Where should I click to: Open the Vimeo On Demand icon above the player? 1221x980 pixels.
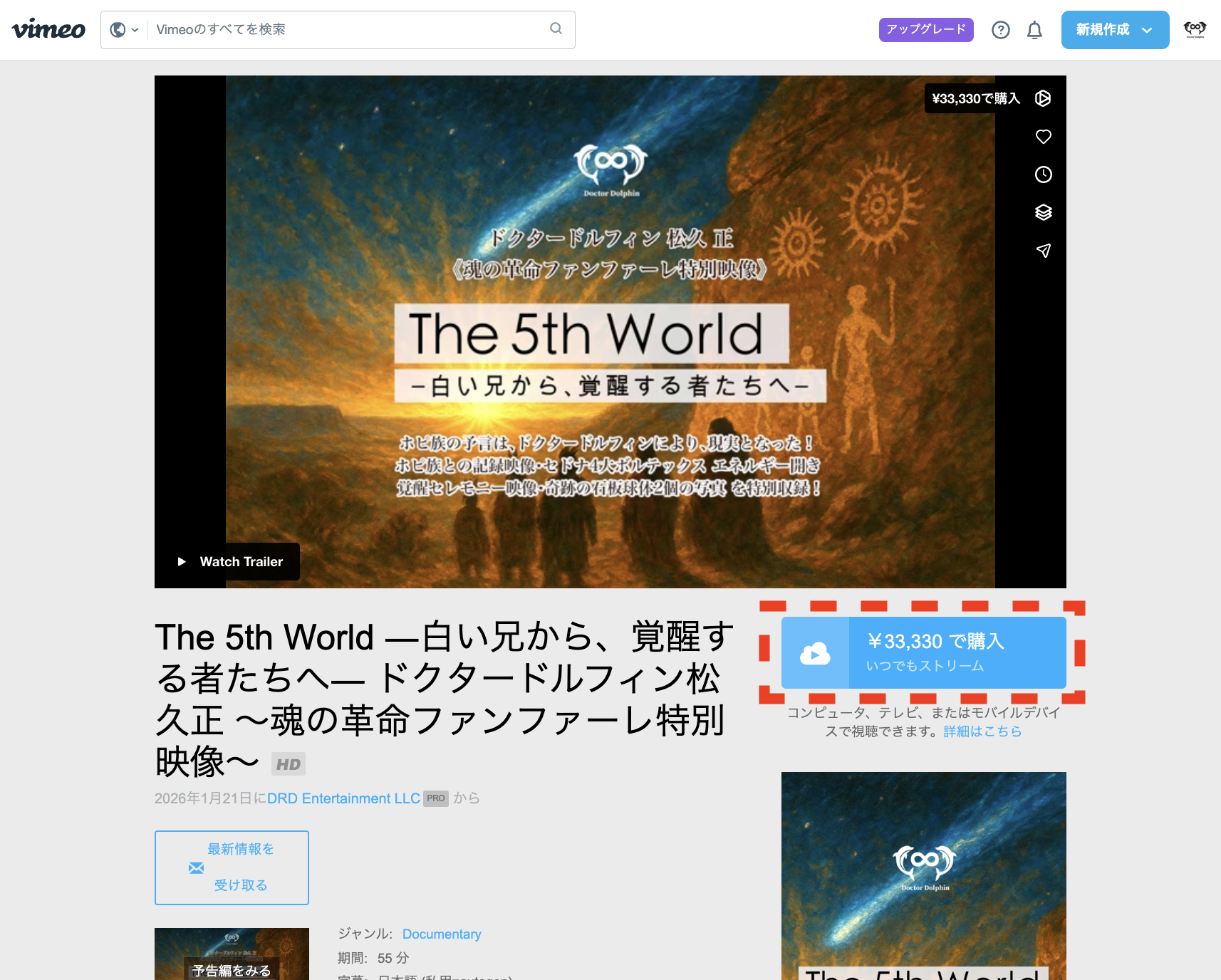(x=1043, y=98)
